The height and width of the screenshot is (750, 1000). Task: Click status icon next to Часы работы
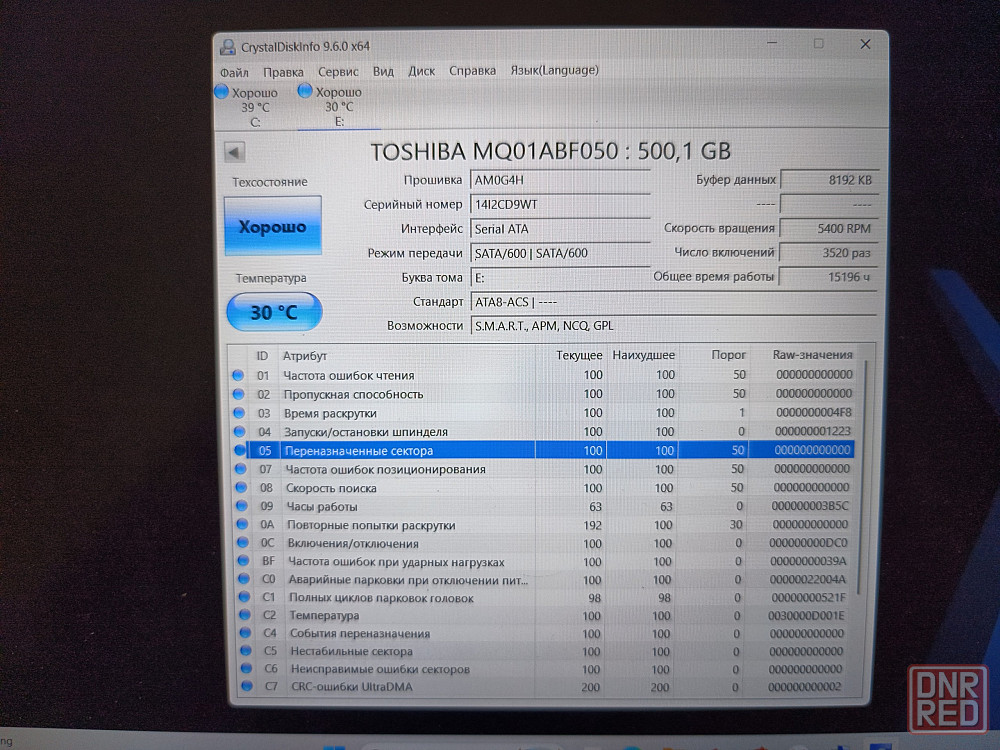239,507
